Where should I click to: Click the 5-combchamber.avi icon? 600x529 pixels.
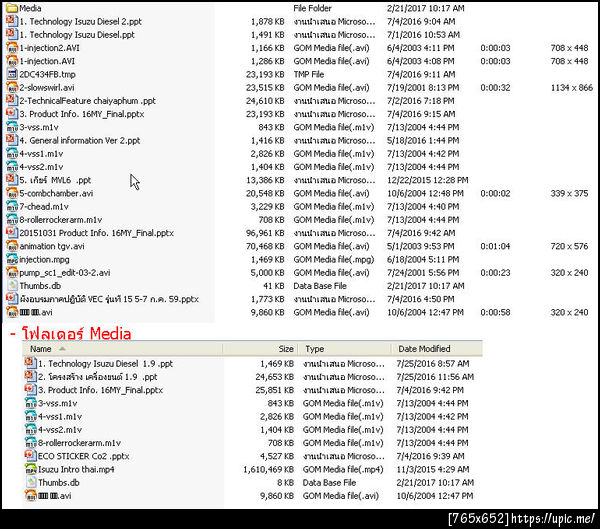pyautogui.click(x=12, y=193)
